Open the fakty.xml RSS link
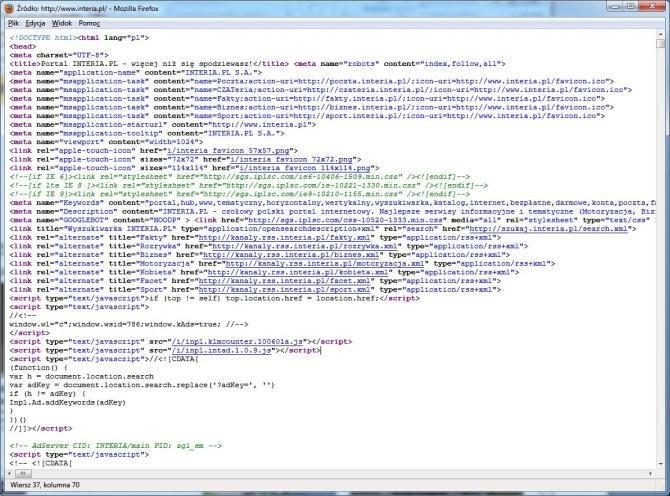Image resolution: width=670 pixels, height=496 pixels. pyautogui.click(x=284, y=238)
